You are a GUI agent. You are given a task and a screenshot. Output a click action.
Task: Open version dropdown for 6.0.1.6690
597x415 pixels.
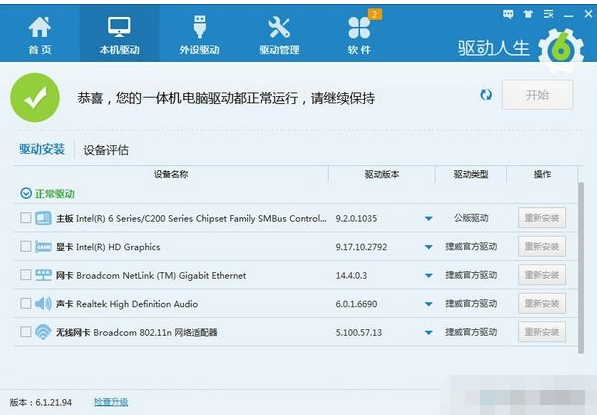click(429, 304)
